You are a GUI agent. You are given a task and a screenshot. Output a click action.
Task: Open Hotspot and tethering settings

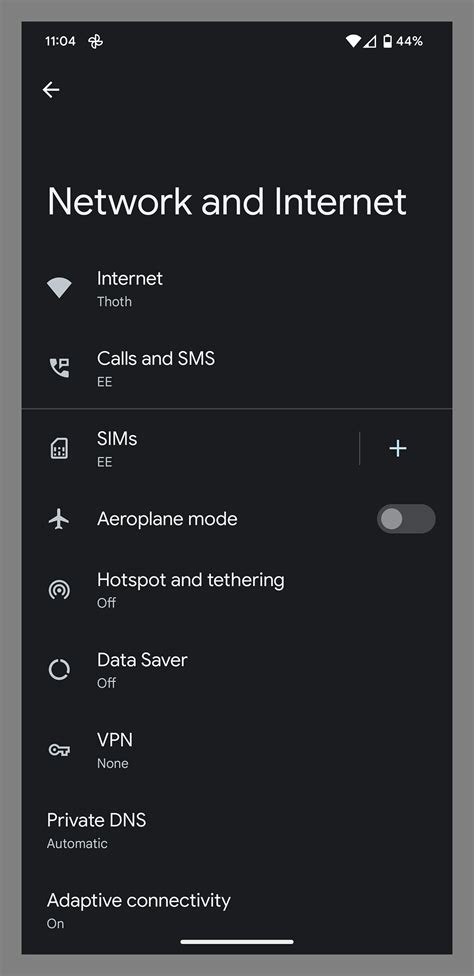237,590
